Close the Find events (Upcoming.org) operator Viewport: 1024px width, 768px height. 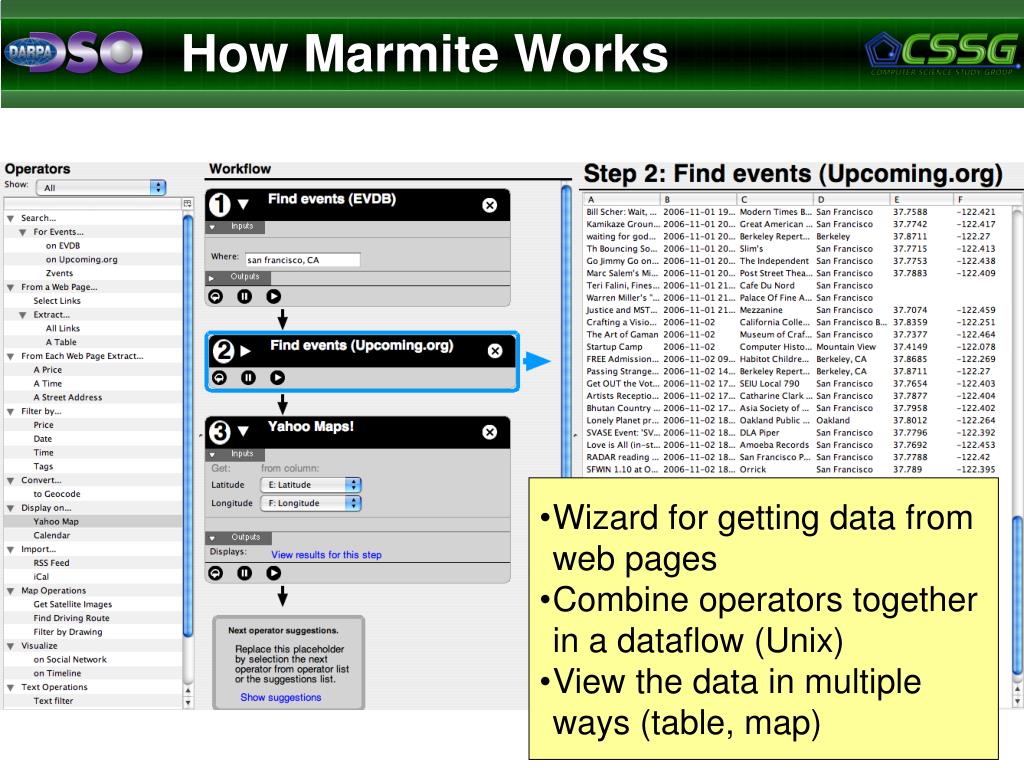click(495, 351)
